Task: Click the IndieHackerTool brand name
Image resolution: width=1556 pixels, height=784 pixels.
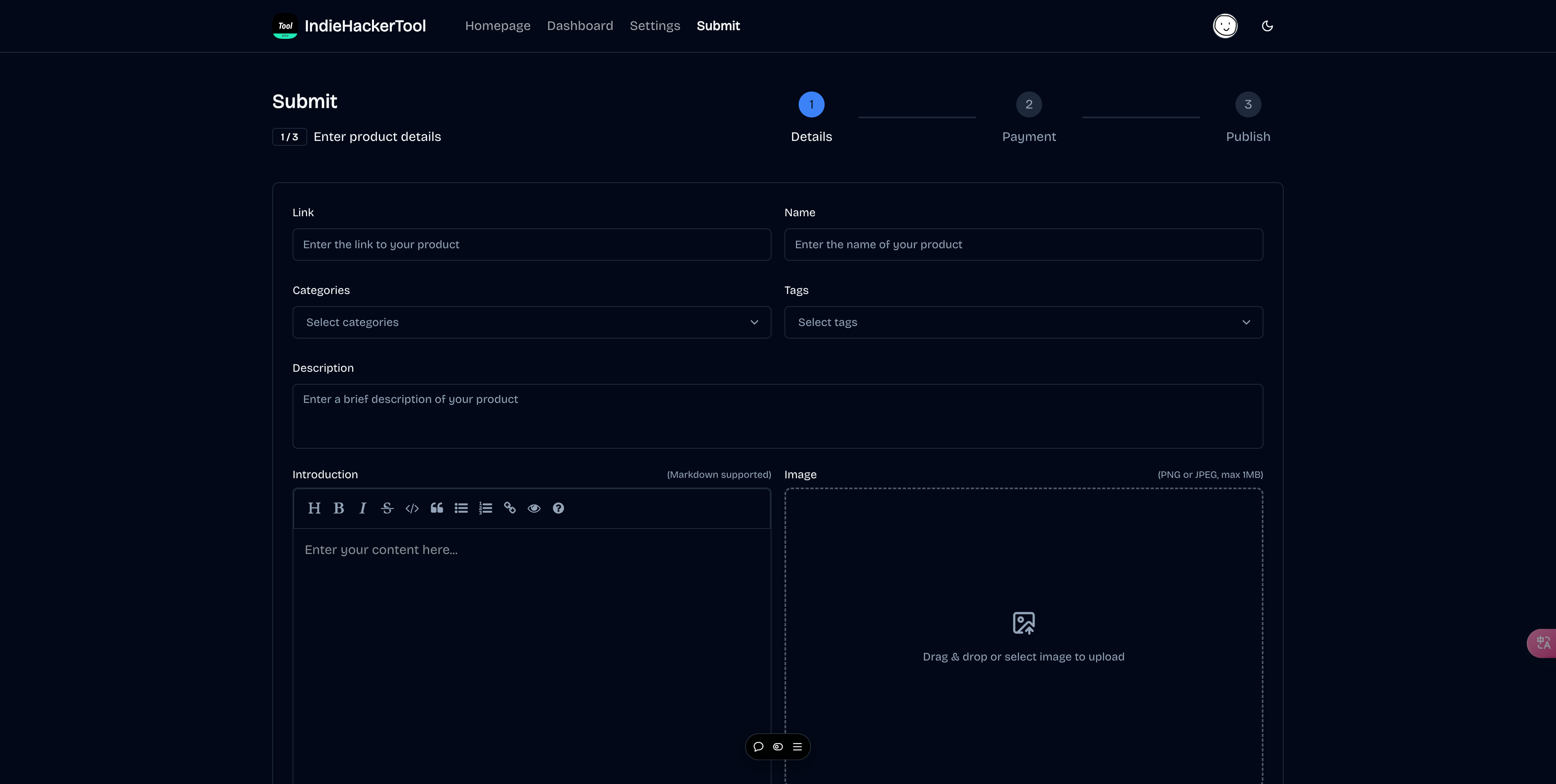Action: pos(365,26)
